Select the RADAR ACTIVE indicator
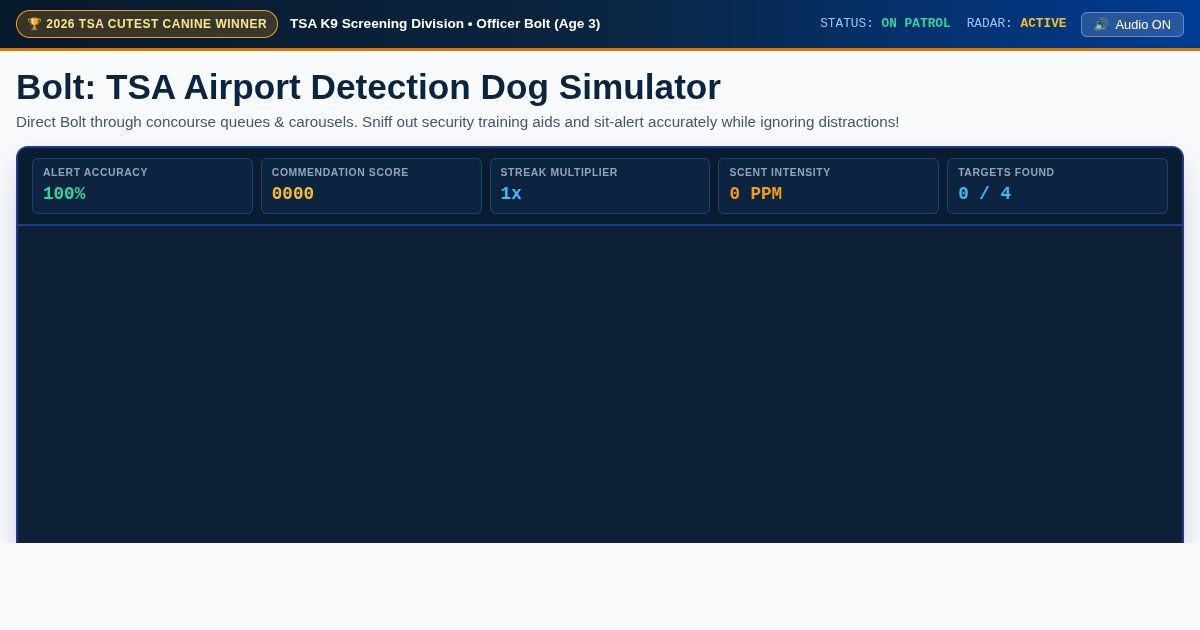Image resolution: width=1200 pixels, height=630 pixels. (1016, 23)
